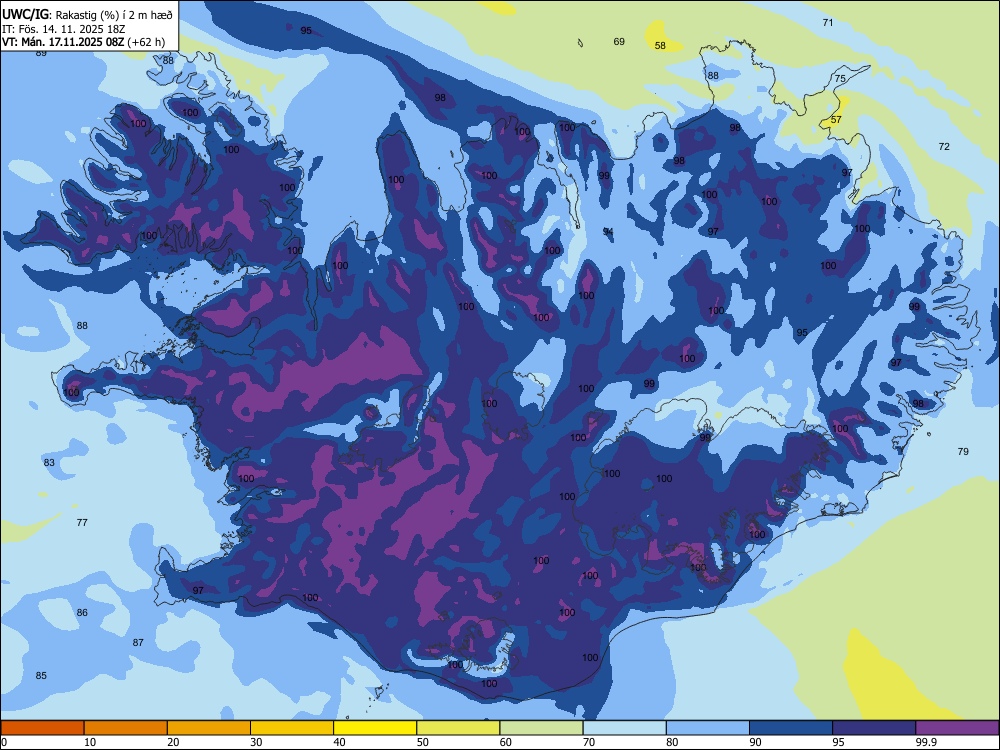Image resolution: width=1000 pixels, height=750 pixels.
Task: Click the legend scale label "40"
Action: (339, 742)
